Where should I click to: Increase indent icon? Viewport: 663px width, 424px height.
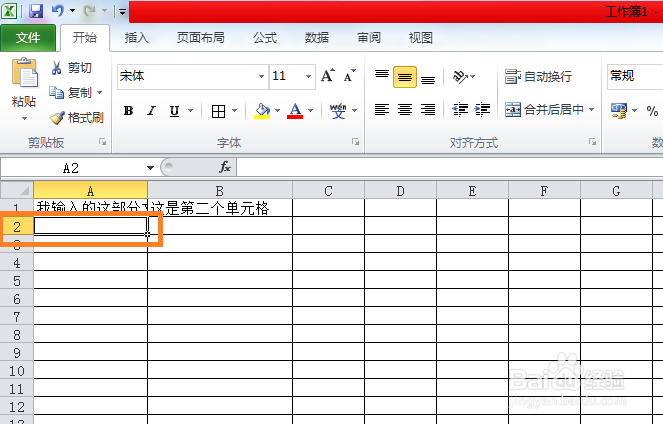482,110
